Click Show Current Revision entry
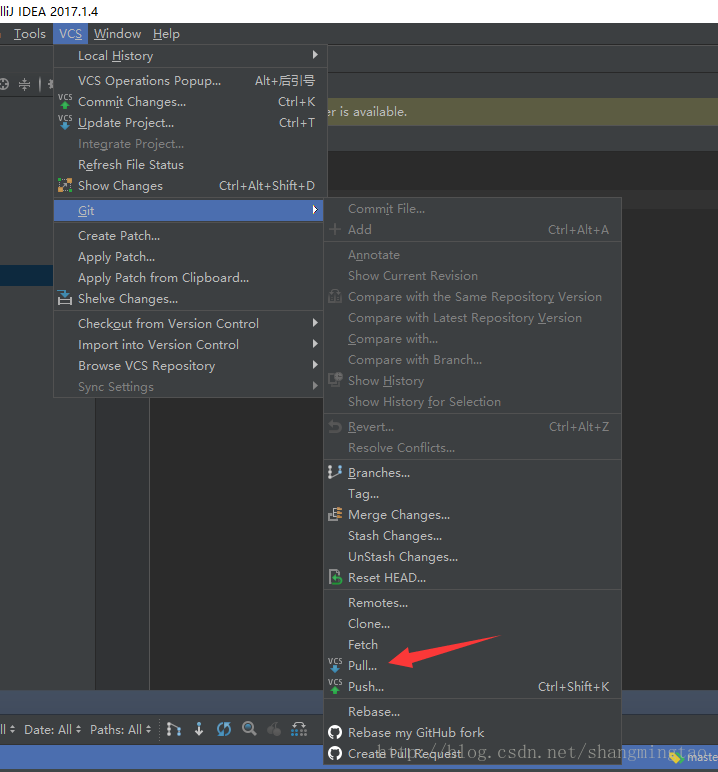This screenshot has width=718, height=772. click(472, 275)
